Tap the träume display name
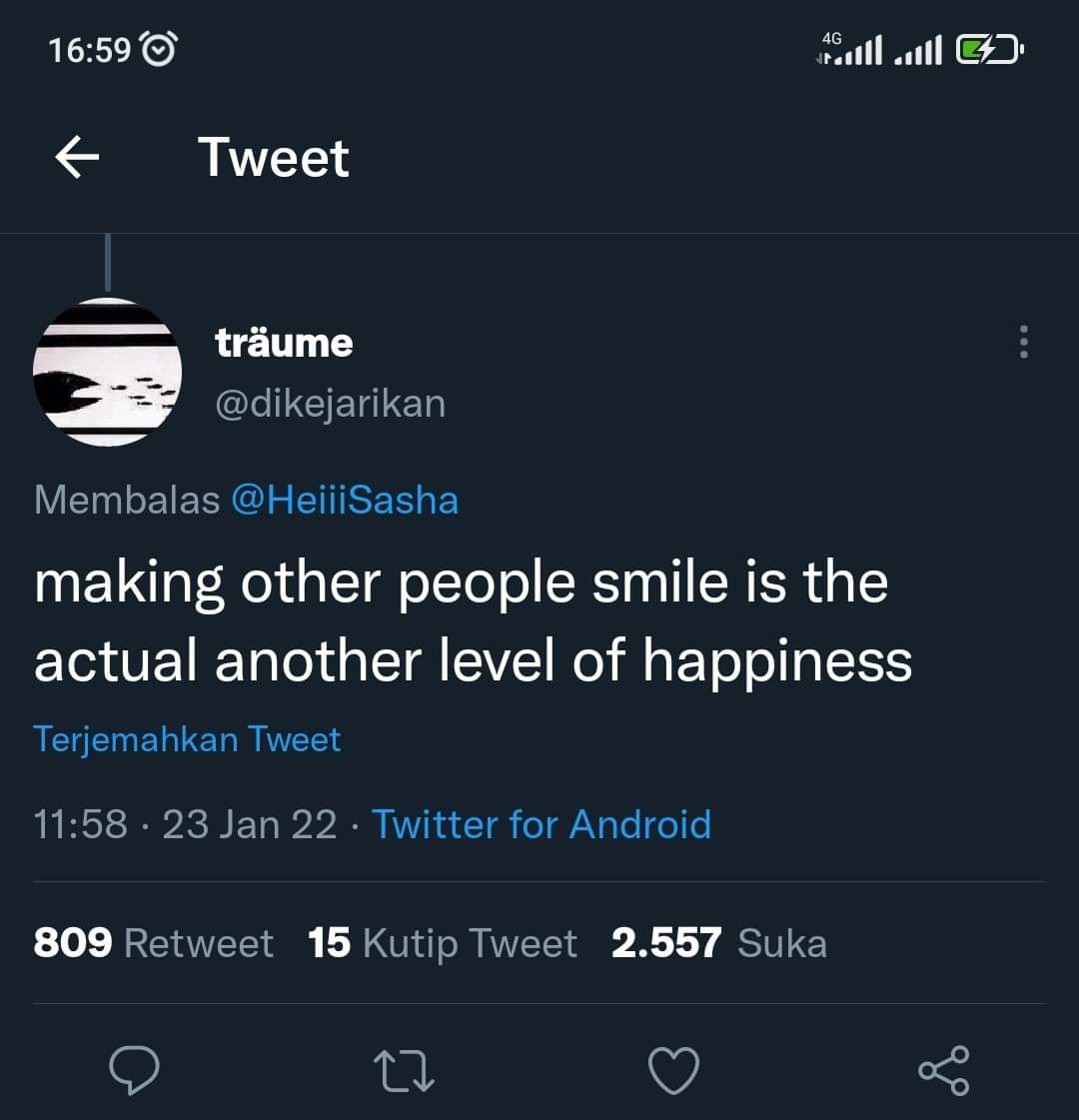This screenshot has height=1120, width=1079. [x=284, y=343]
